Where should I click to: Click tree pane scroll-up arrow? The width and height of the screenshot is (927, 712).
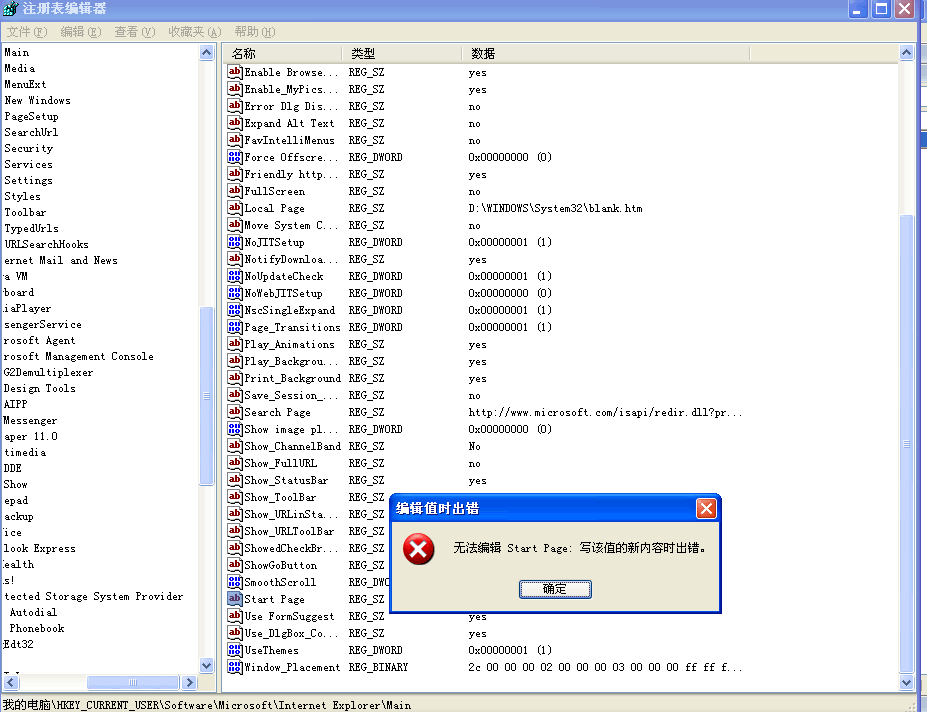(206, 53)
